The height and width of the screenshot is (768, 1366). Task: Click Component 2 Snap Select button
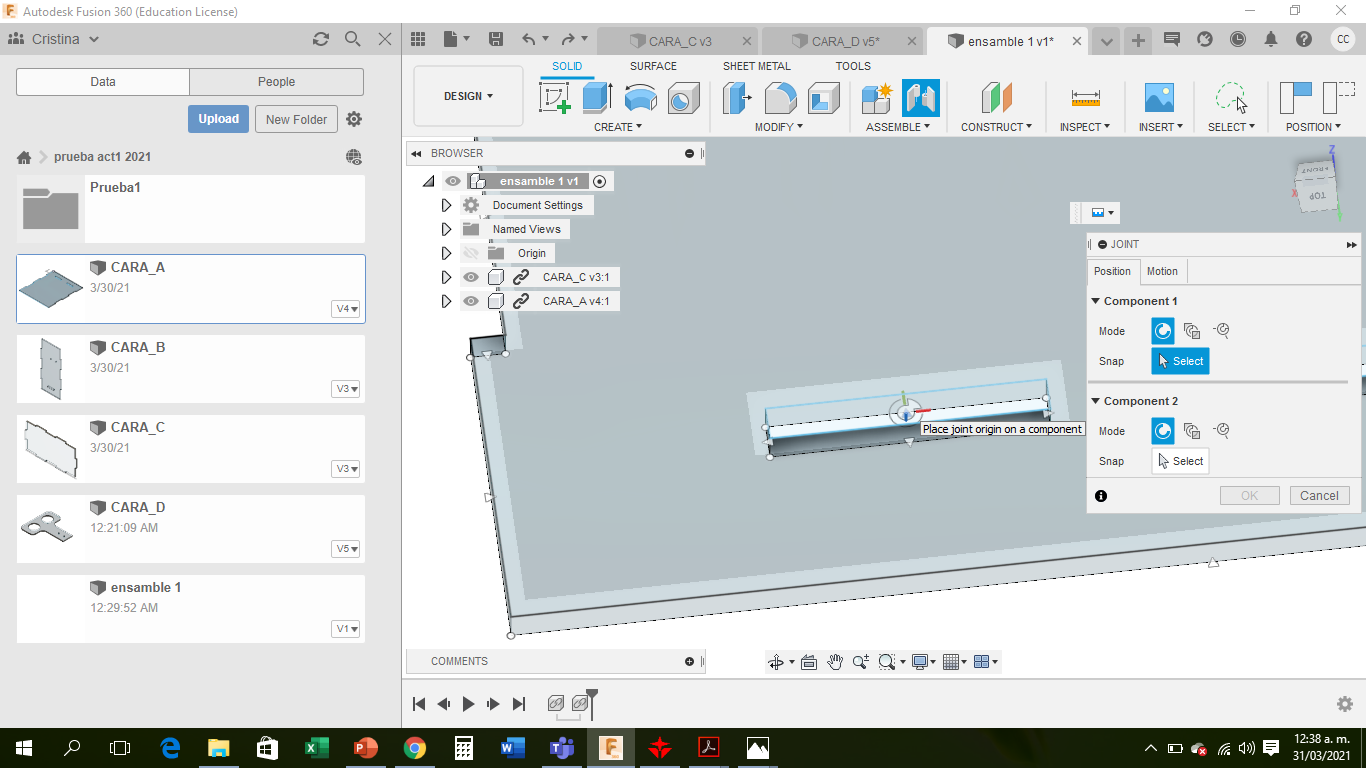1180,461
